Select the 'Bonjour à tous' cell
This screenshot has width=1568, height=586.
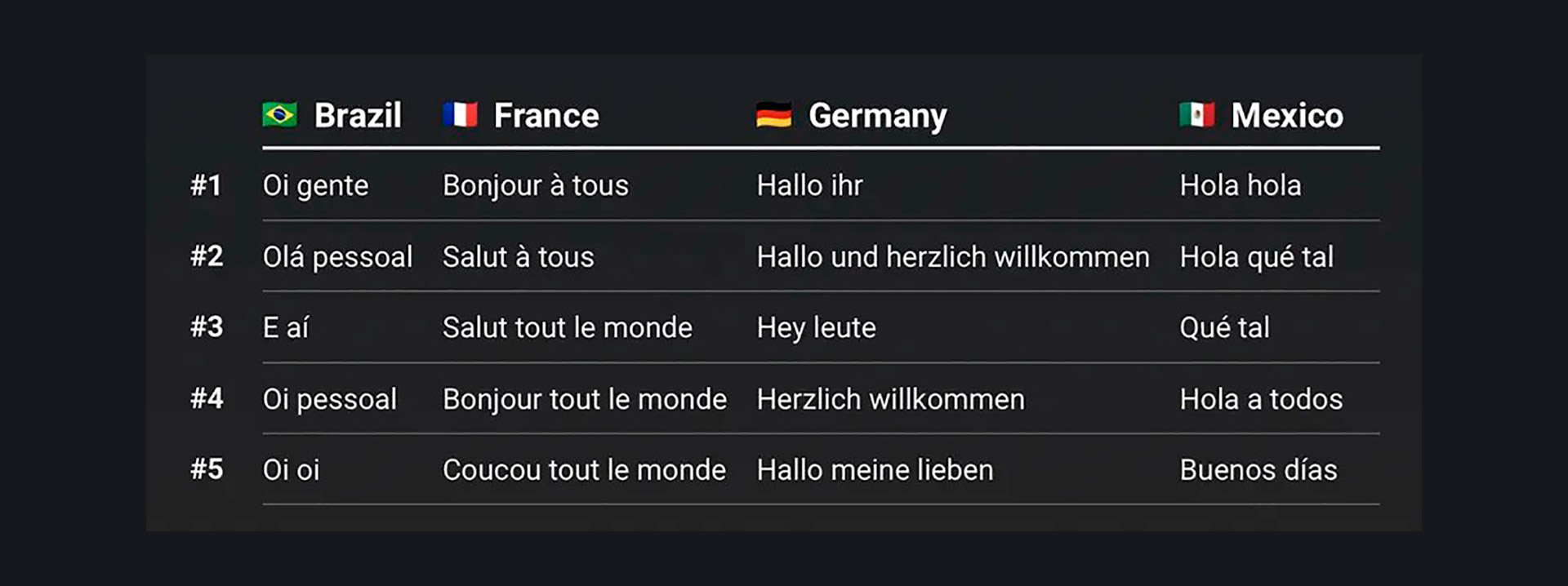tap(536, 186)
